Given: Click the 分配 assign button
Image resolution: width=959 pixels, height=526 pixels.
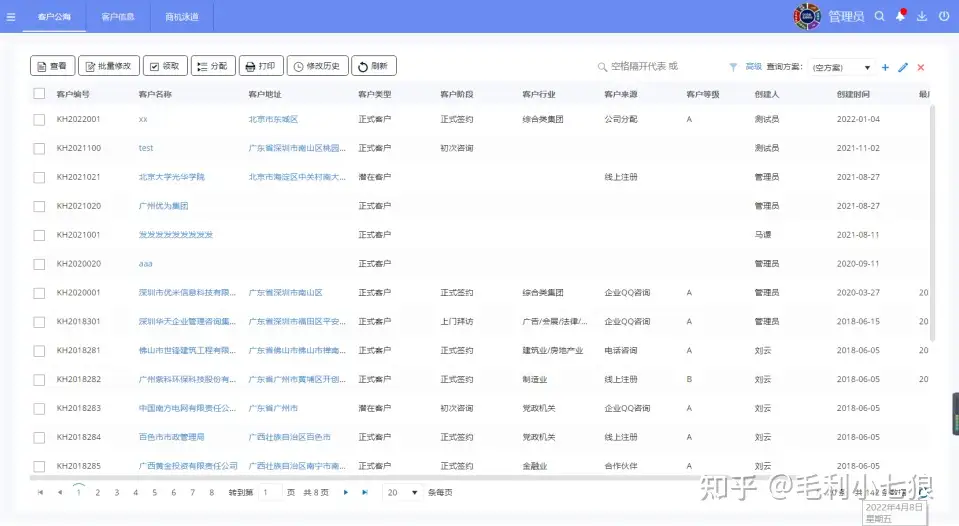Looking at the screenshot, I should [x=213, y=66].
